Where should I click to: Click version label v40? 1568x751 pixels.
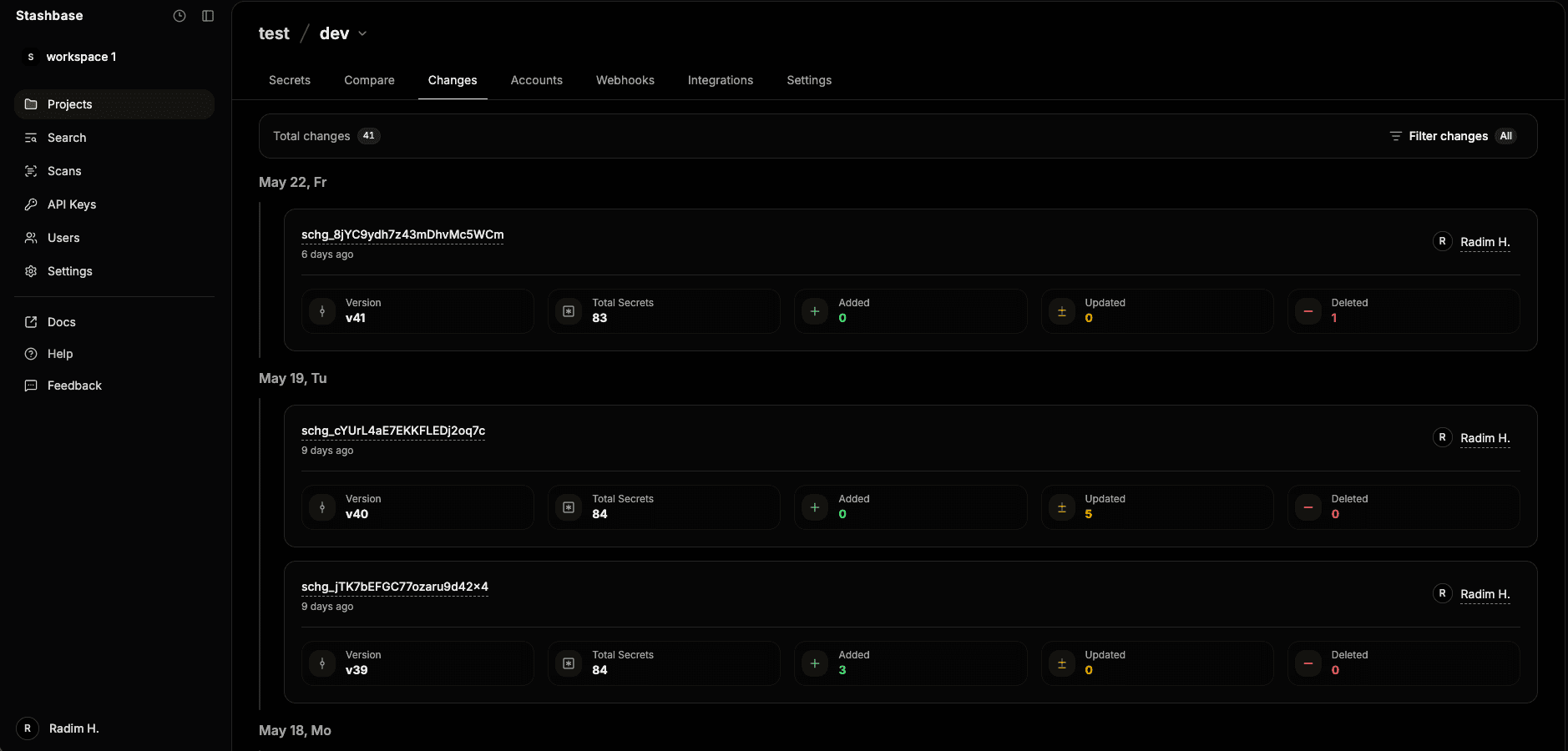pos(357,514)
